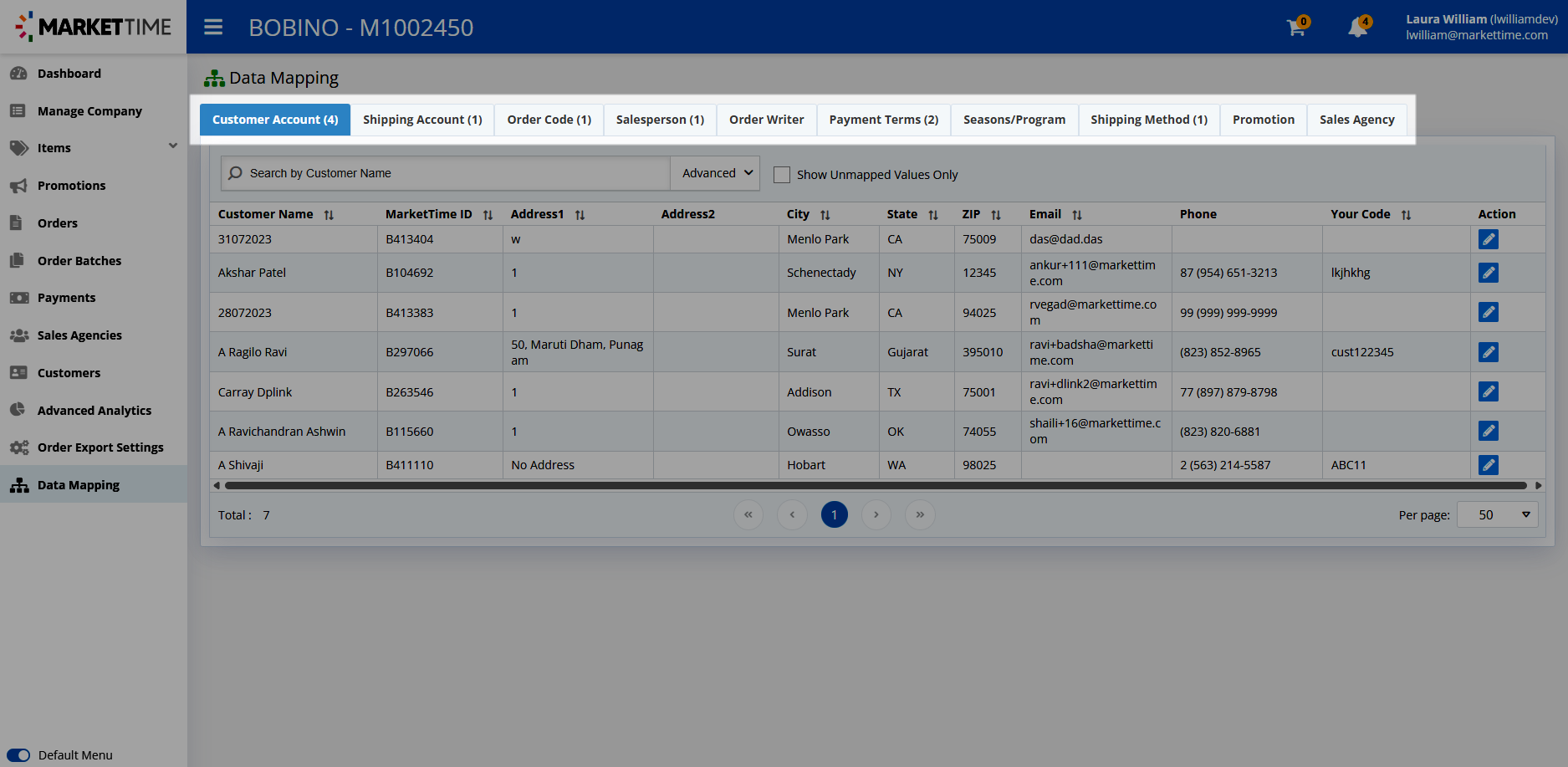1568x767 pixels.
Task: Open the Advanced search dropdown
Action: pyautogui.click(x=715, y=173)
